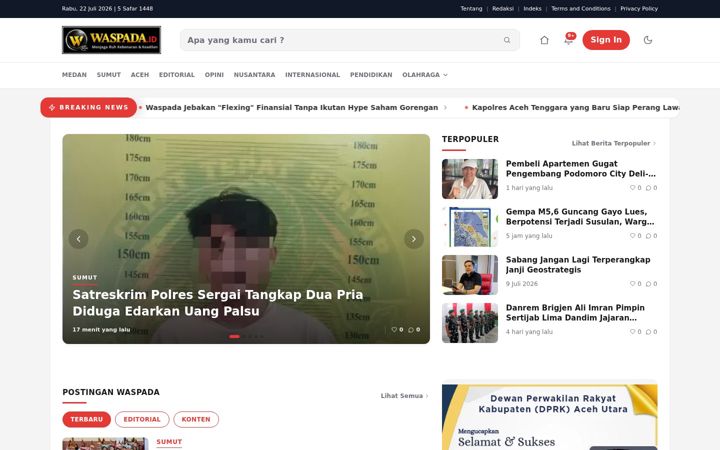Open 'Gempa M5,6 Guncang Gayo Lues' headline
Viewport: 720px width, 450px height.
[x=580, y=217]
